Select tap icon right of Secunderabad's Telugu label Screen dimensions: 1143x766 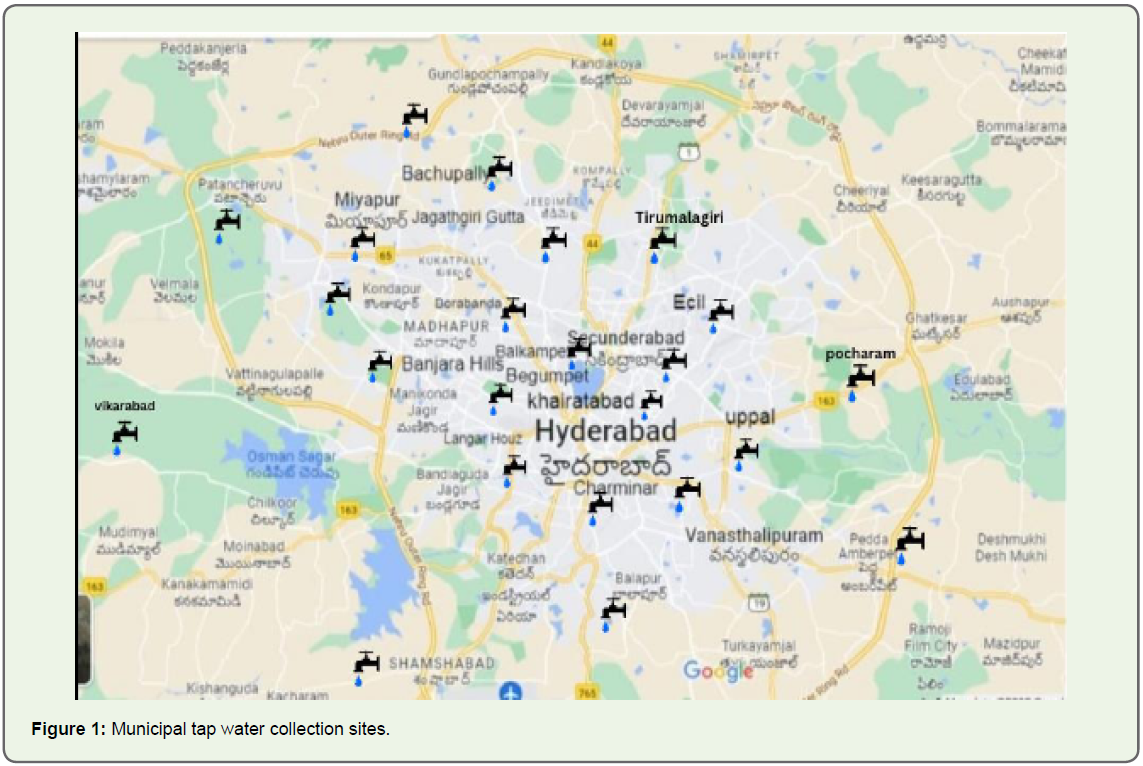pyautogui.click(x=673, y=364)
